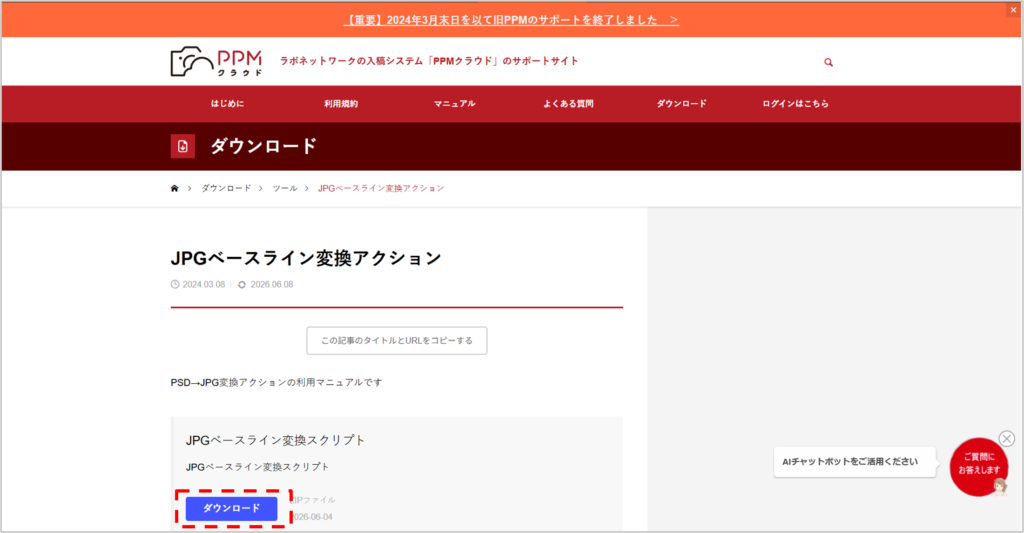Click the blue ダウンロード button

pos(232,508)
